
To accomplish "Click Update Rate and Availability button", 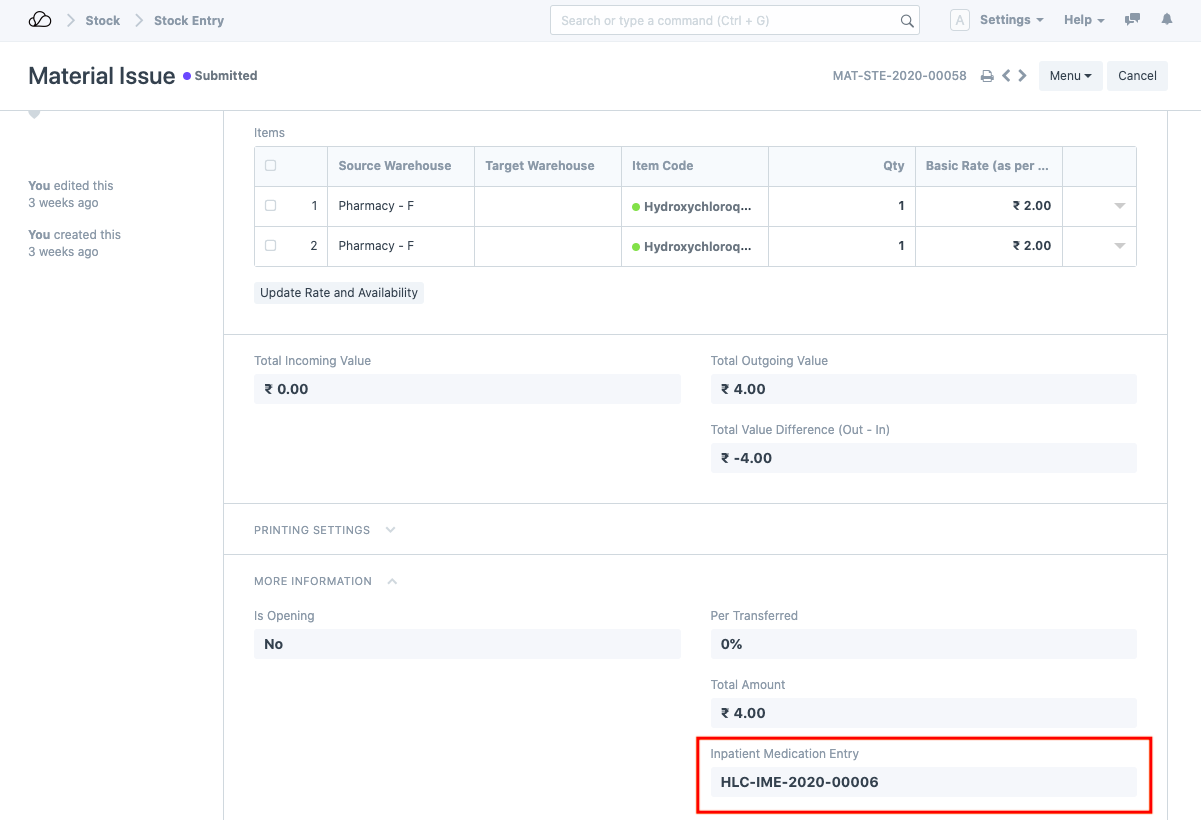I will [339, 293].
